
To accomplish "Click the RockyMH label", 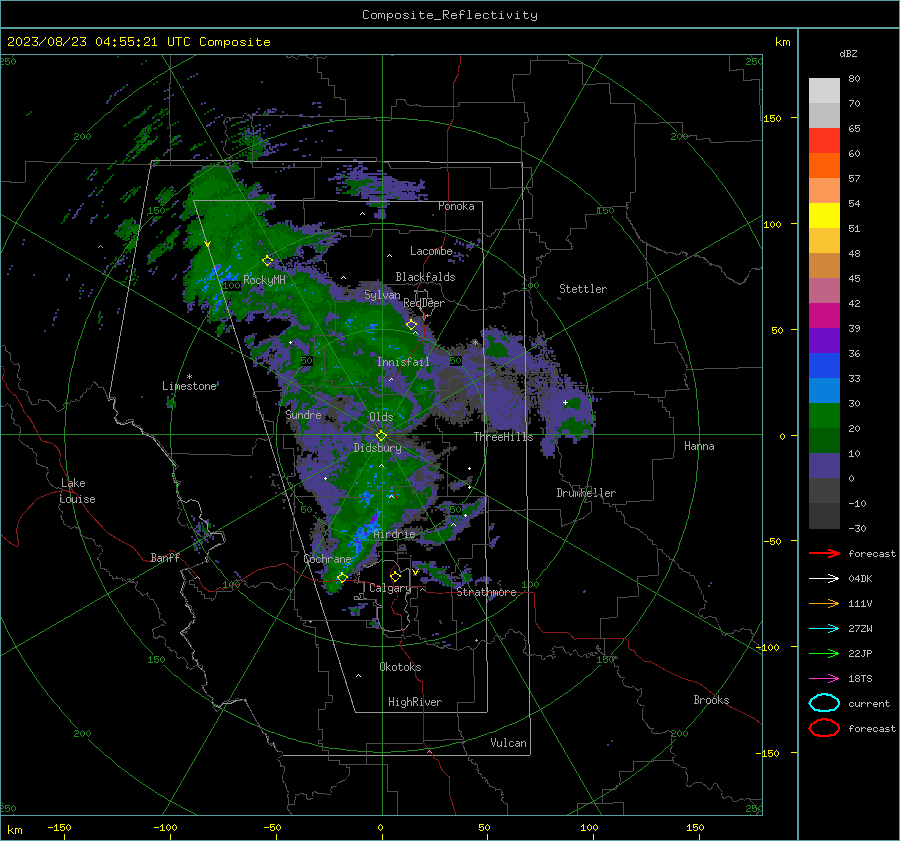I will 264,280.
